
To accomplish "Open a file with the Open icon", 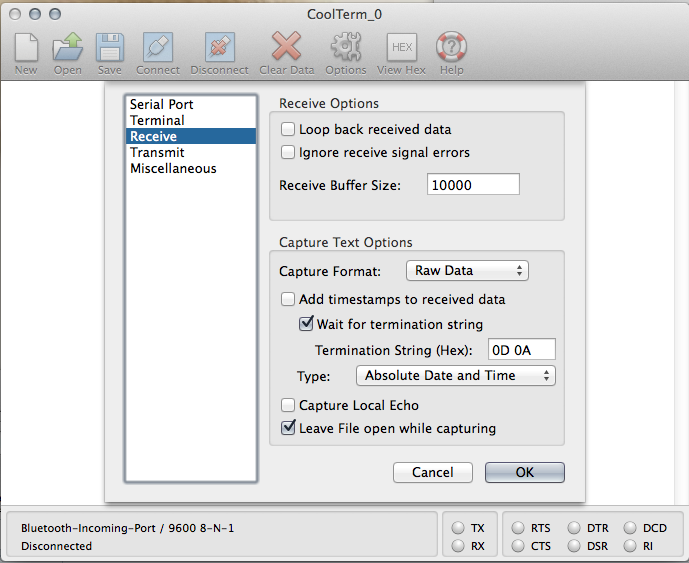I will [68, 47].
